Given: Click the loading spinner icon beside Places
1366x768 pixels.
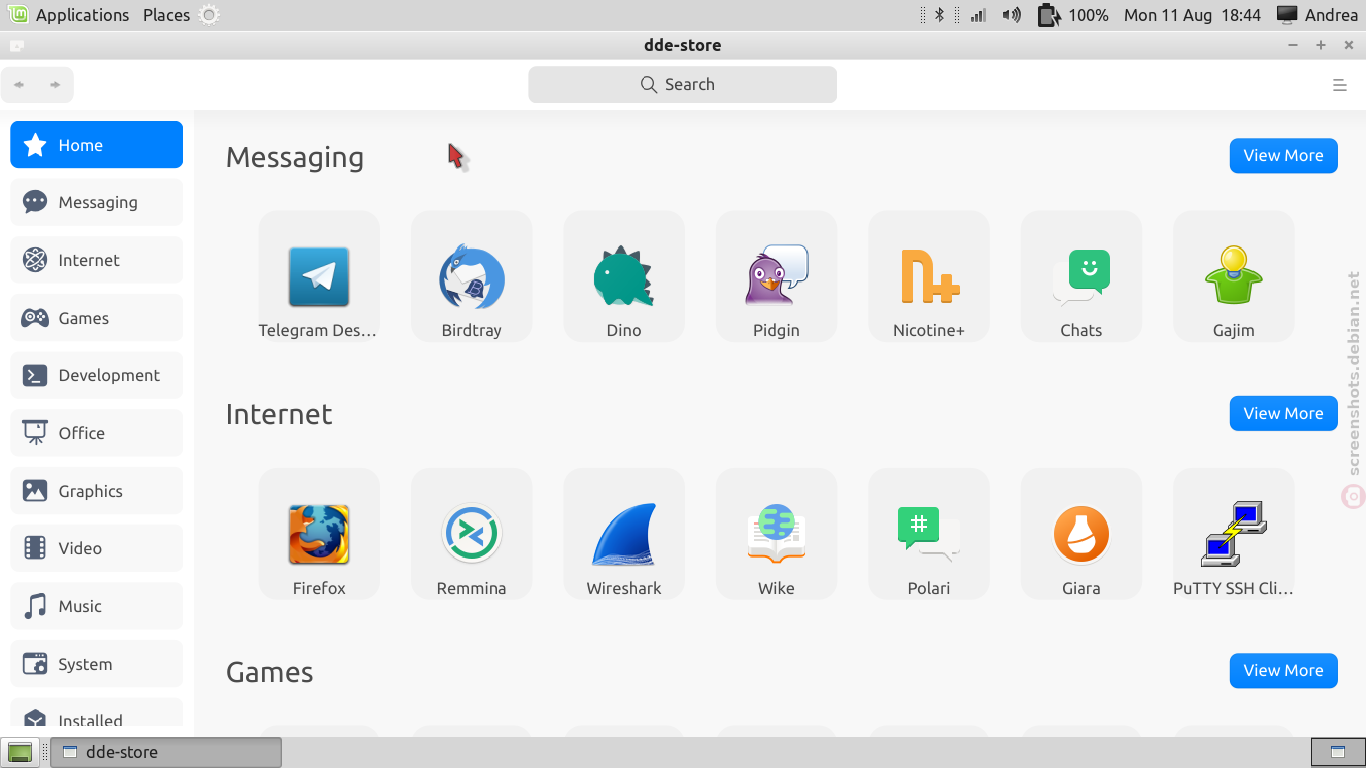Looking at the screenshot, I should click(208, 15).
